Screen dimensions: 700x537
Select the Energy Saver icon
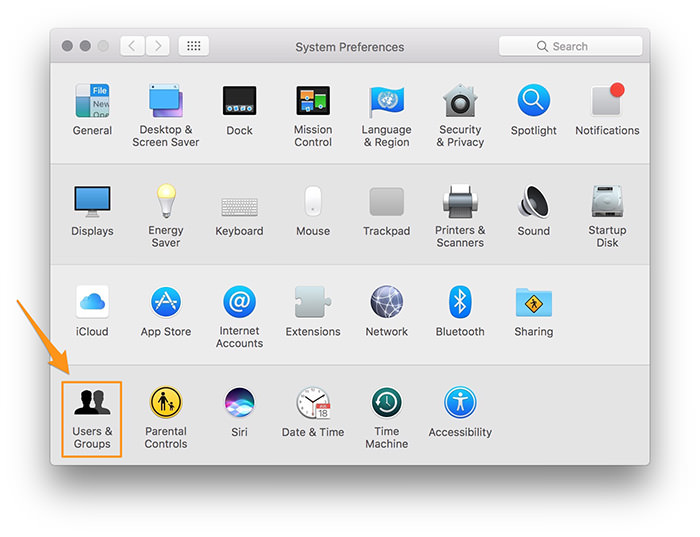pyautogui.click(x=166, y=202)
